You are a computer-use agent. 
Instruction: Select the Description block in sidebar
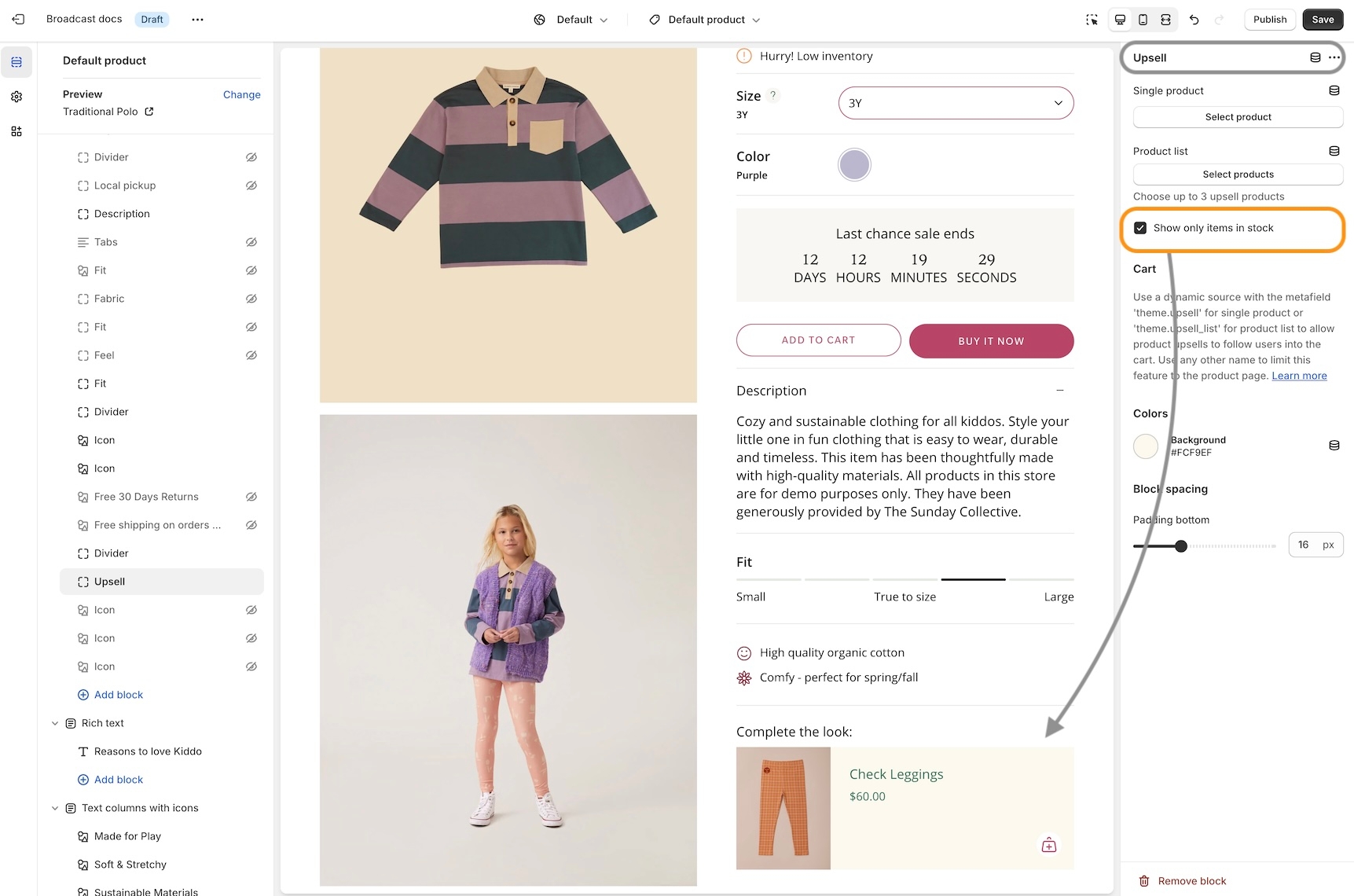pos(122,214)
